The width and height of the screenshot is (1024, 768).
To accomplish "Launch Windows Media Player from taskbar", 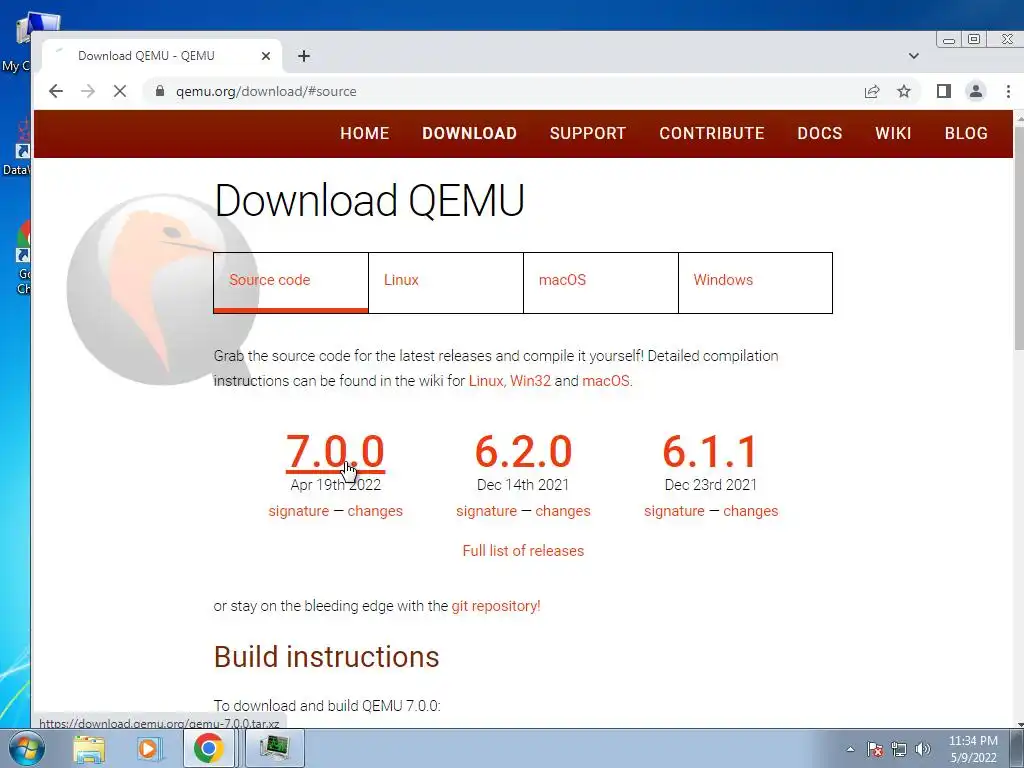I will click(148, 748).
